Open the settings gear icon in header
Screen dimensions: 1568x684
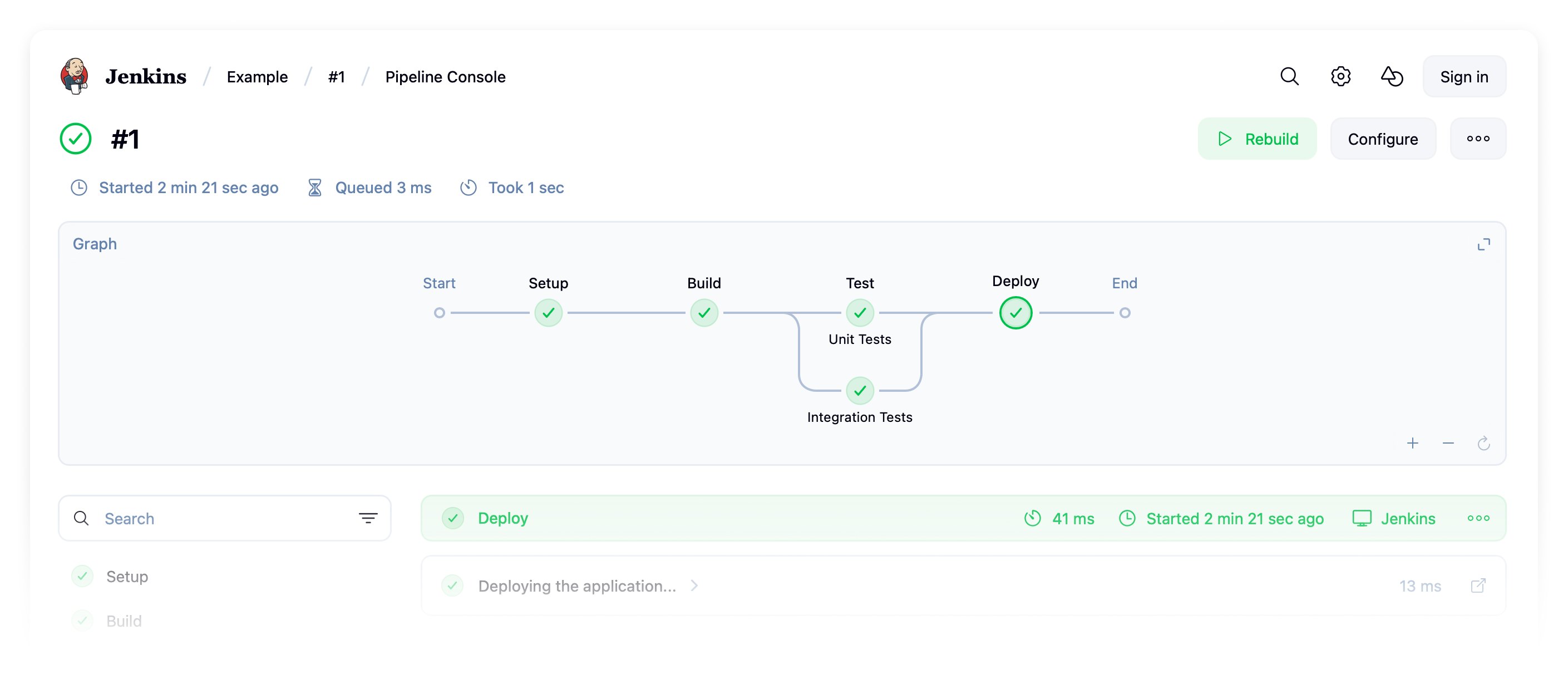click(x=1340, y=77)
